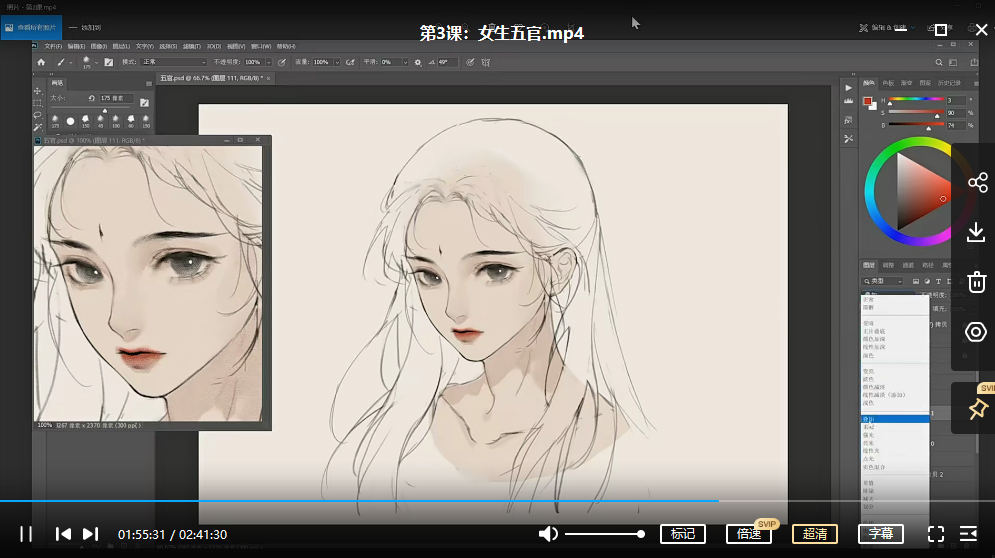Download the video file
The height and width of the screenshot is (558, 995).
point(977,233)
